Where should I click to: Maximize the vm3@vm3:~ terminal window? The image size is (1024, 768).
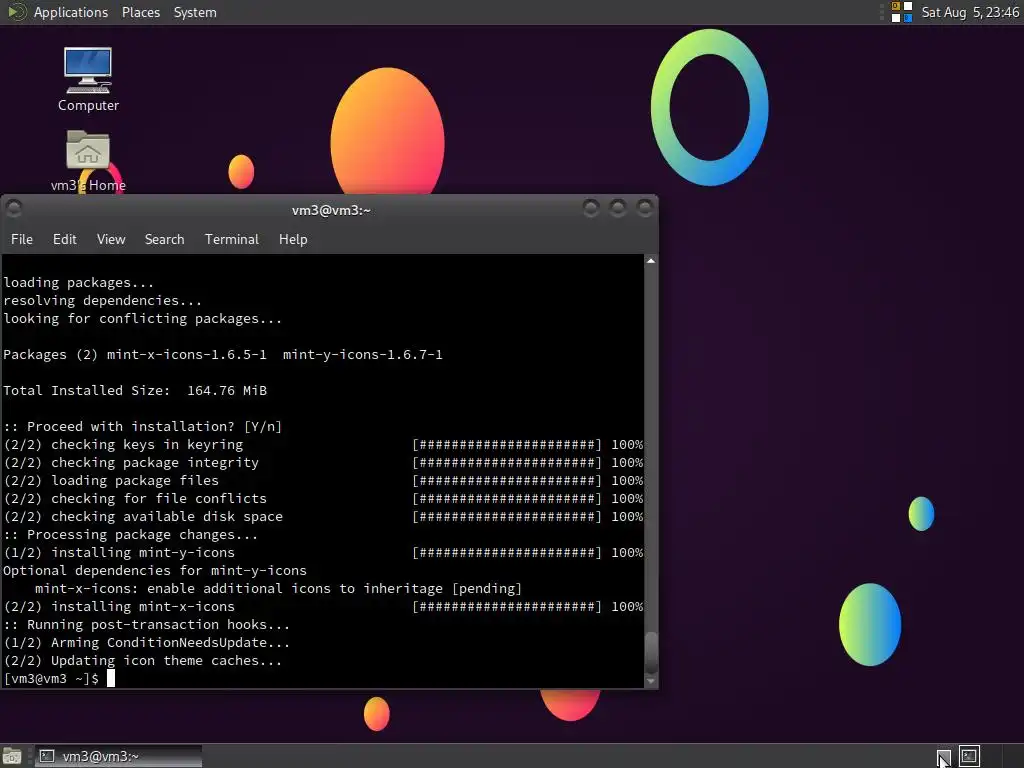click(x=618, y=208)
